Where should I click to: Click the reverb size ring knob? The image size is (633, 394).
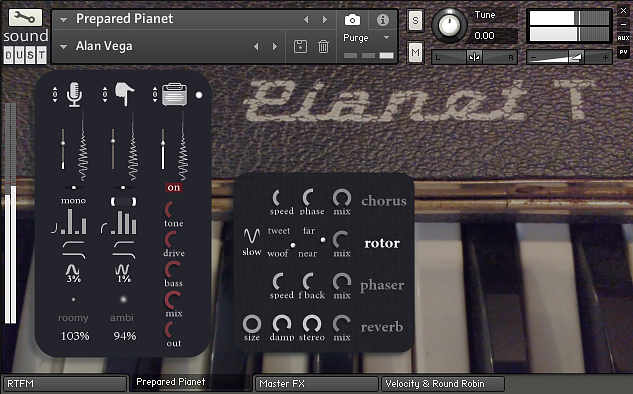(252, 324)
